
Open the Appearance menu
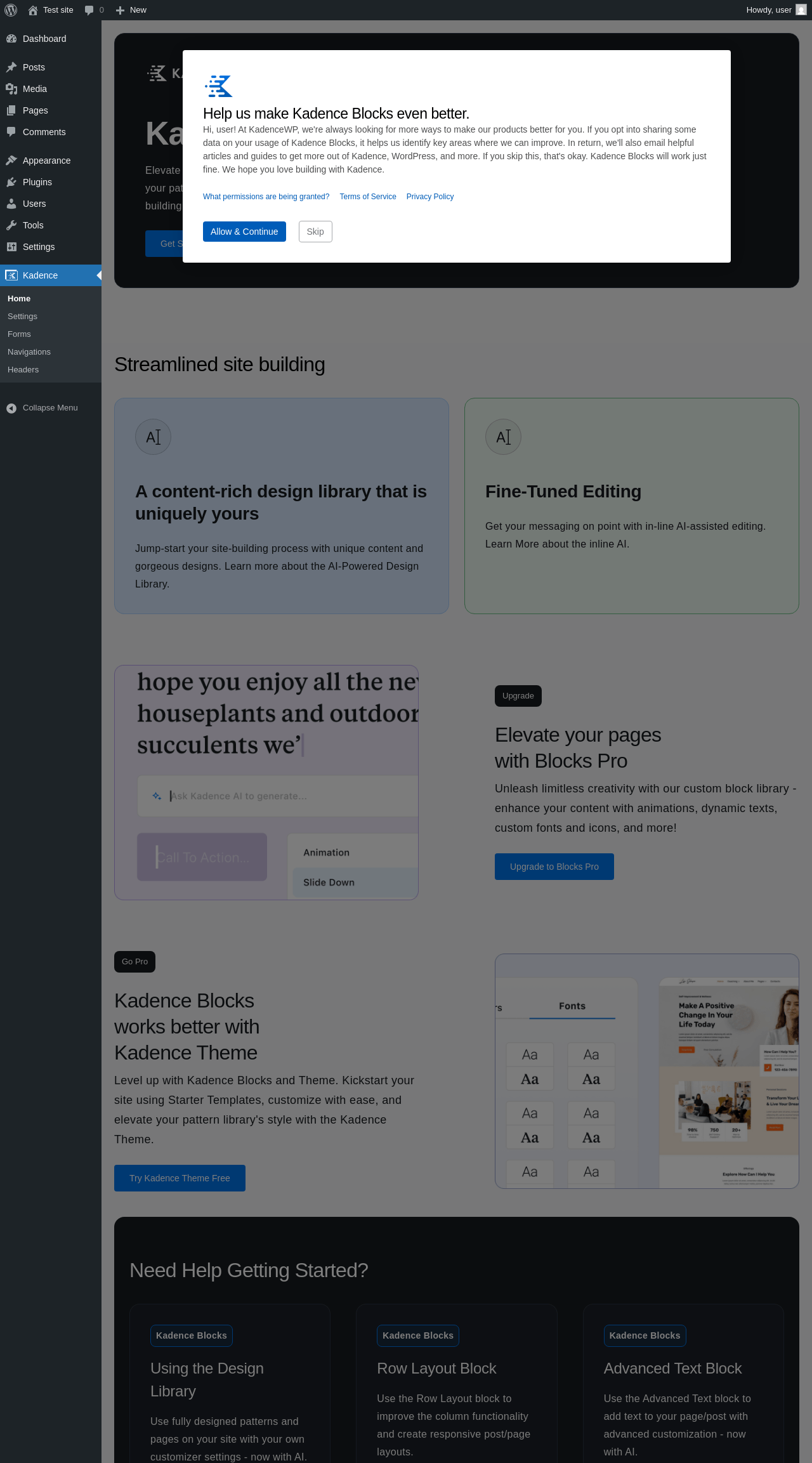51,161
